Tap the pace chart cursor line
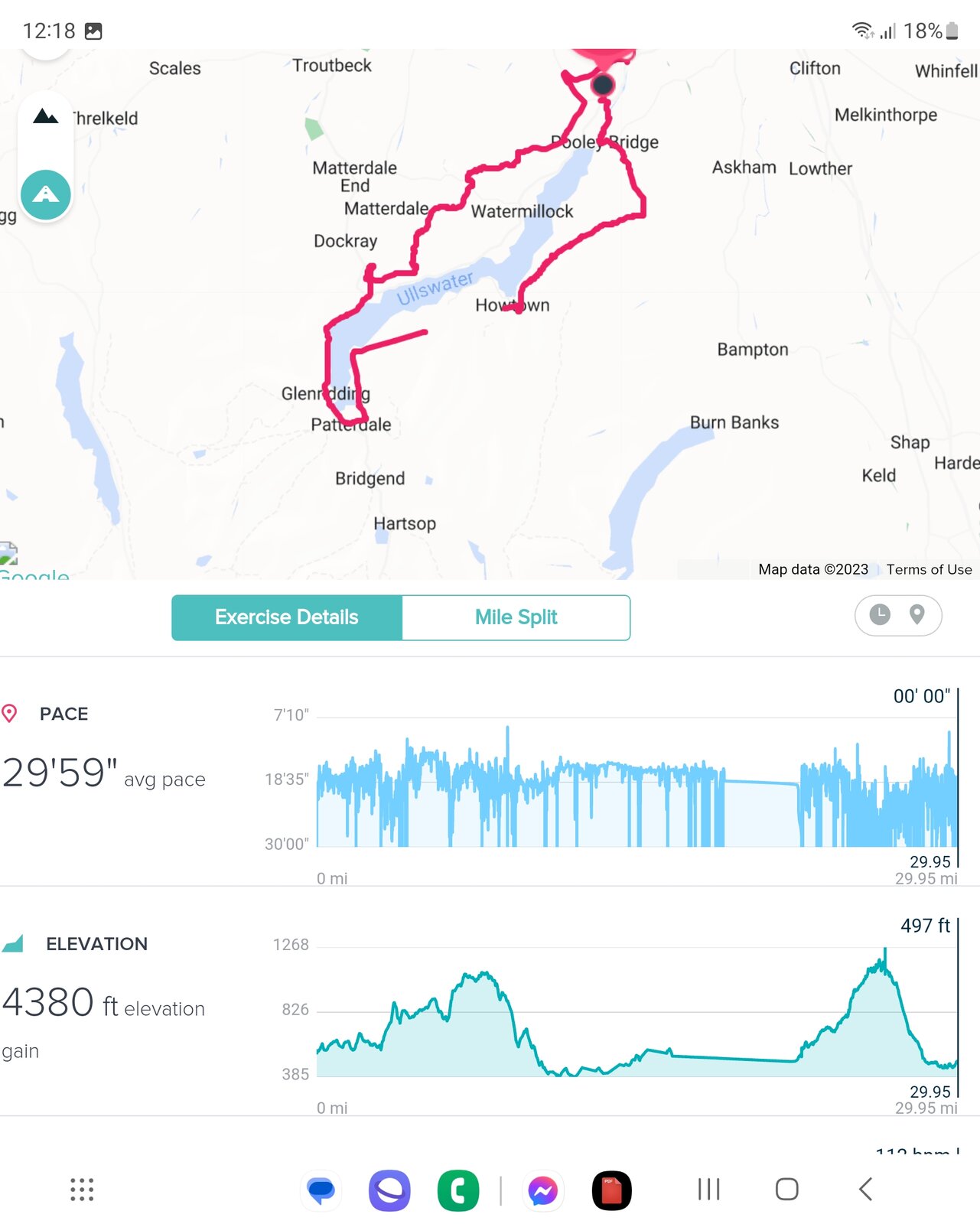 click(x=957, y=773)
